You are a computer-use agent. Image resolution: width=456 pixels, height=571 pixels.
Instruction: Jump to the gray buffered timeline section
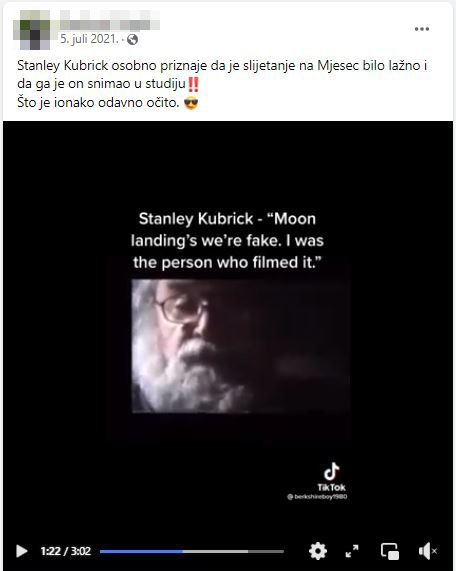click(x=215, y=551)
